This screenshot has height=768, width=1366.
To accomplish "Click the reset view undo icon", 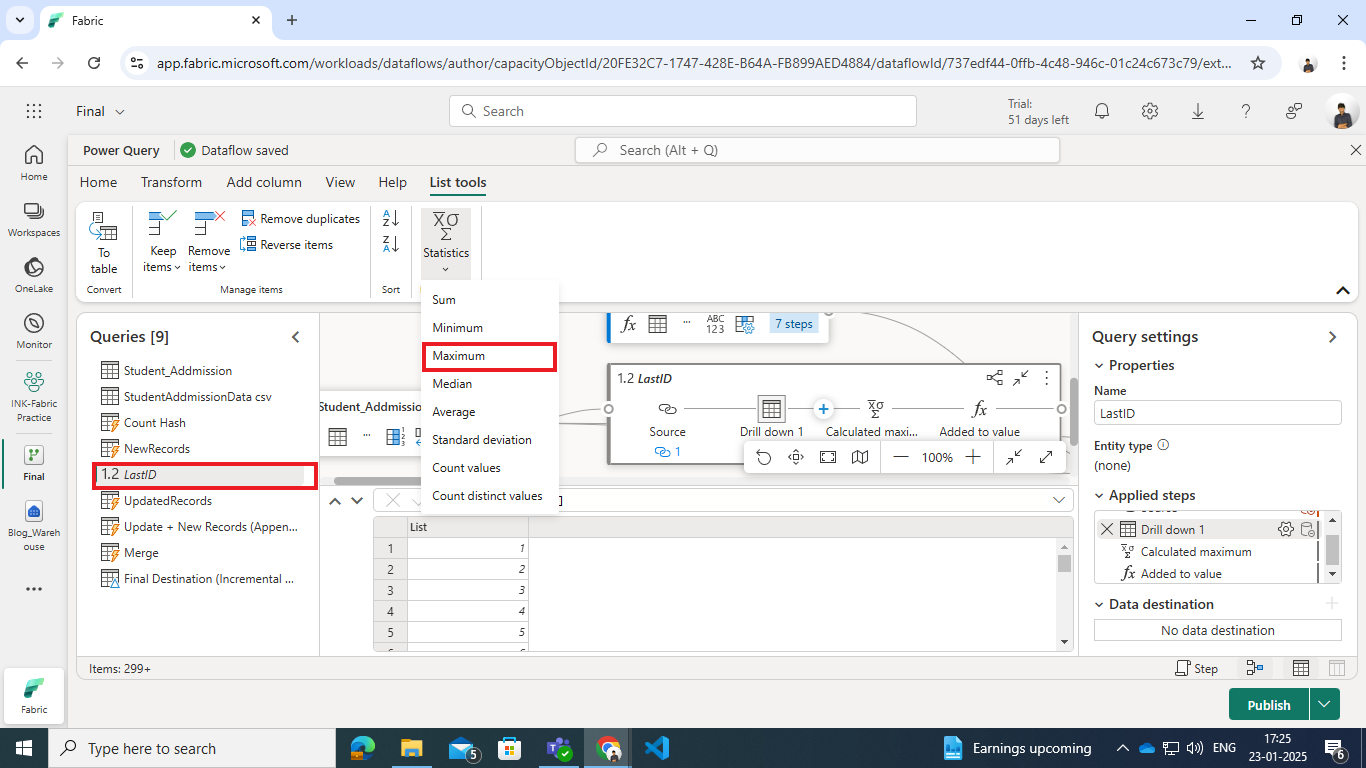I will 764,457.
